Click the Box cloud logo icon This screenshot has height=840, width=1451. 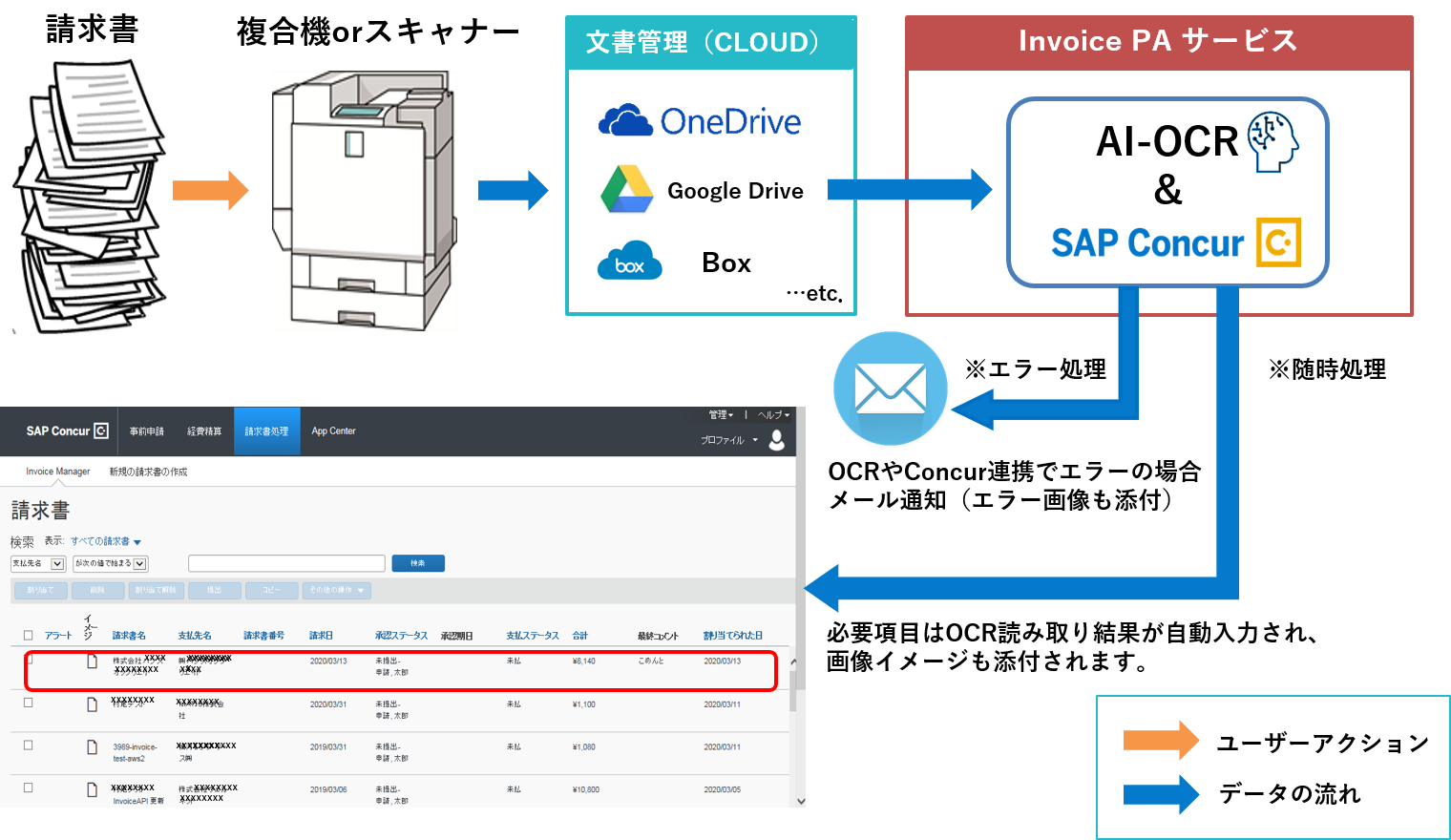click(629, 261)
